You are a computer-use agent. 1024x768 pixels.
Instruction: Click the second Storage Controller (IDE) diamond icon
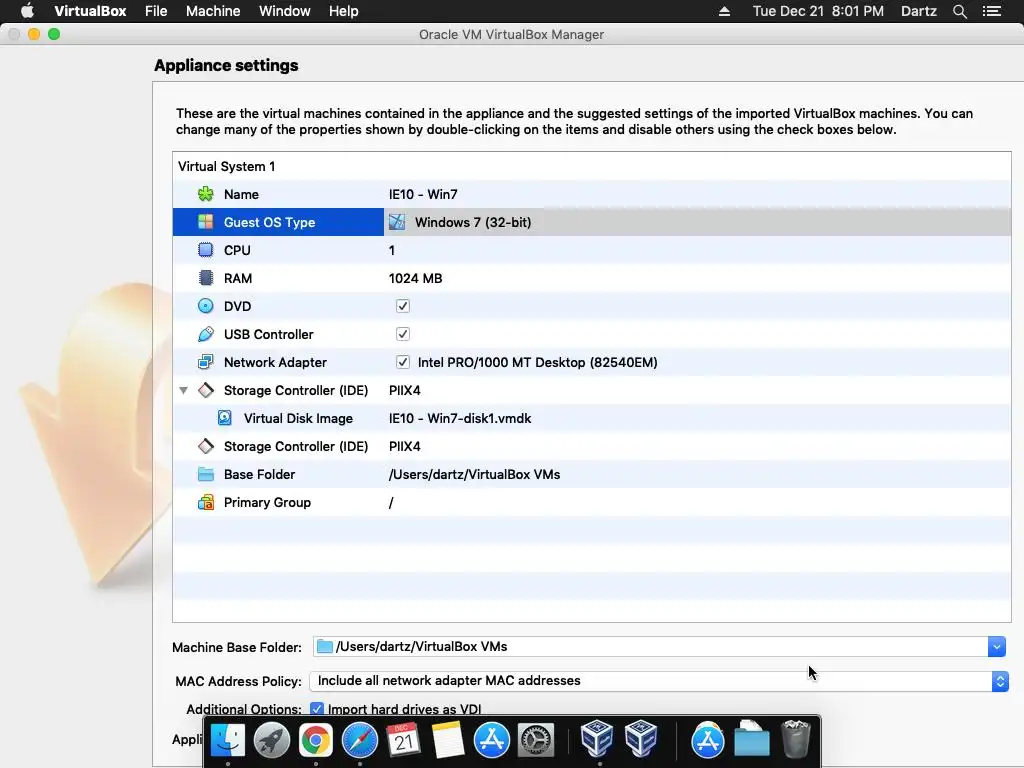pyautogui.click(x=206, y=446)
